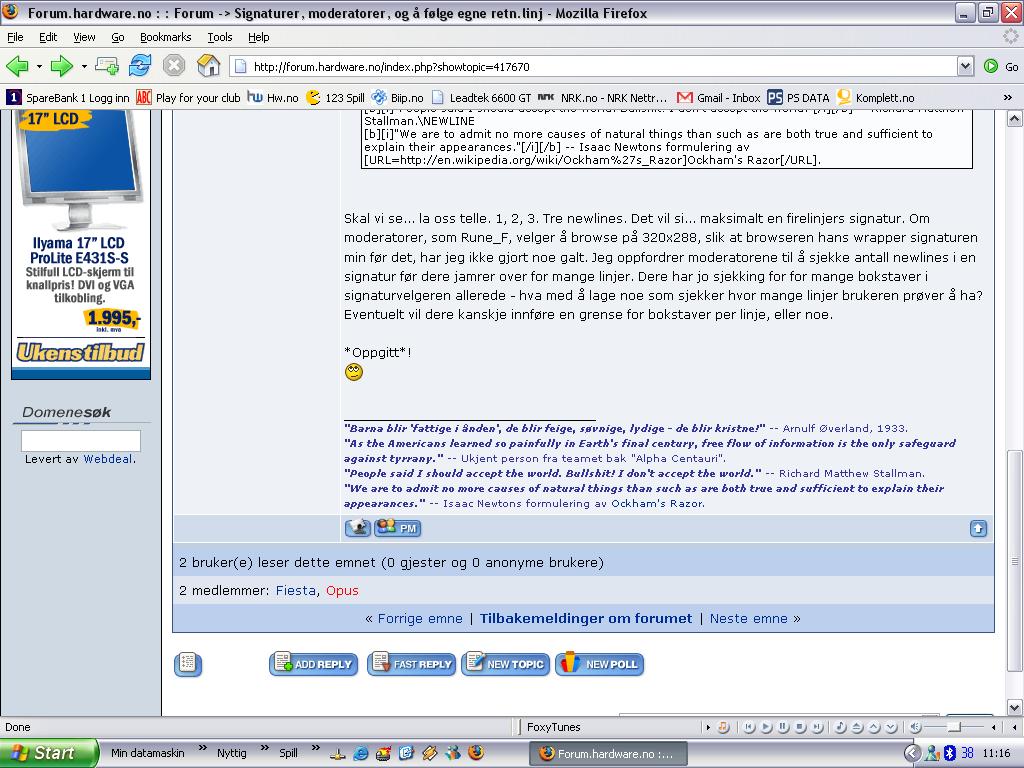
Task: Open the Leadtek 6600 GT bookmark
Action: 481,97
